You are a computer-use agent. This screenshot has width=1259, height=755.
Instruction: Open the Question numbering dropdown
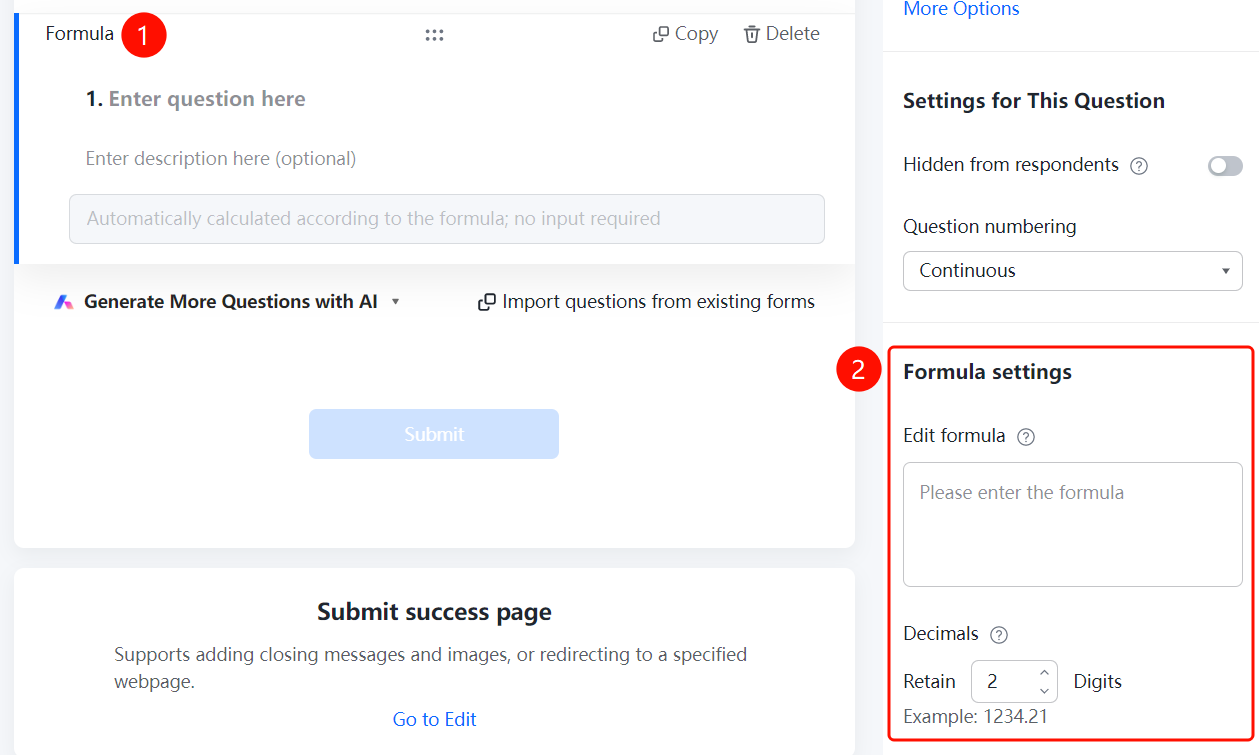click(x=1072, y=271)
